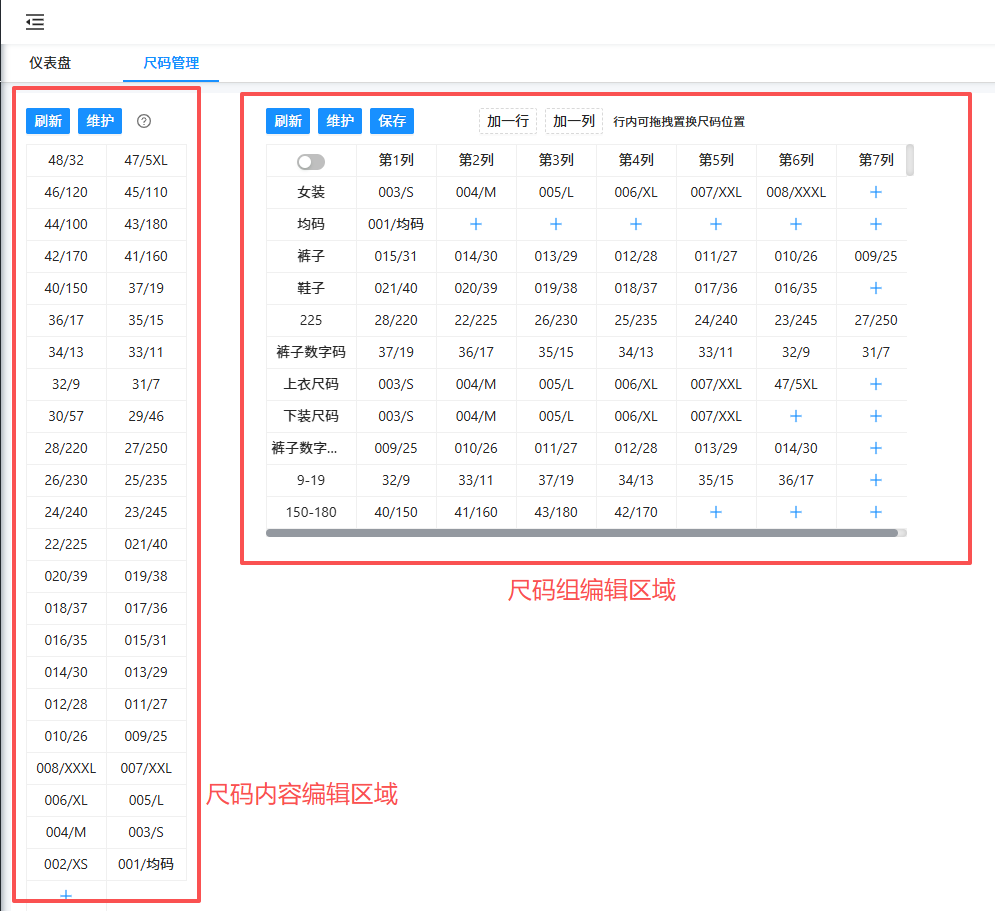
Task: Click the horizontal scrollbar below the size table
Action: (x=587, y=533)
